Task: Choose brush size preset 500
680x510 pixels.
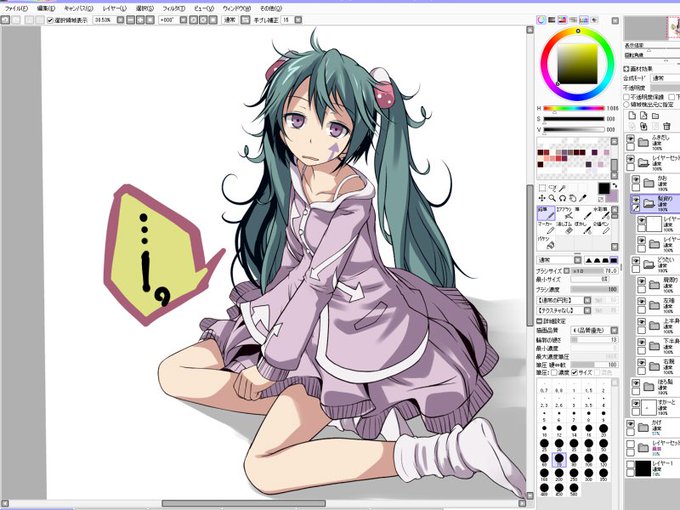Action: coord(574,489)
